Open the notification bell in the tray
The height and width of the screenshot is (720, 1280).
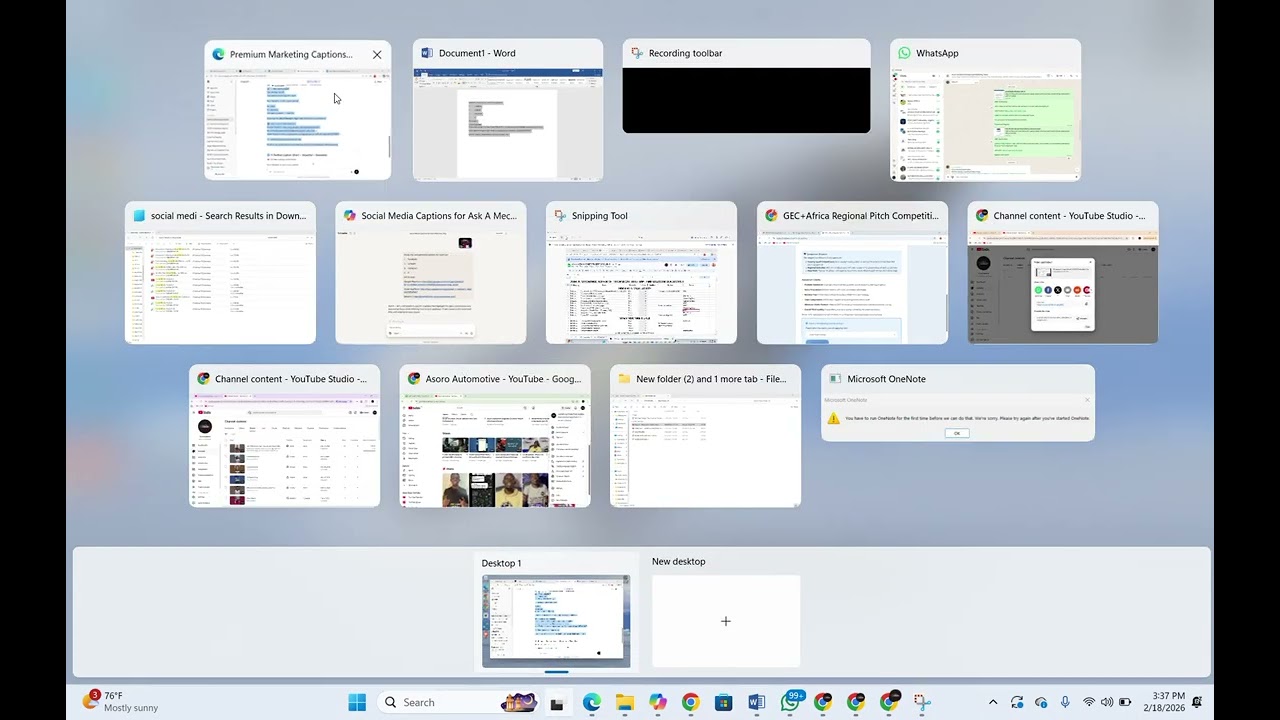click(1197, 702)
